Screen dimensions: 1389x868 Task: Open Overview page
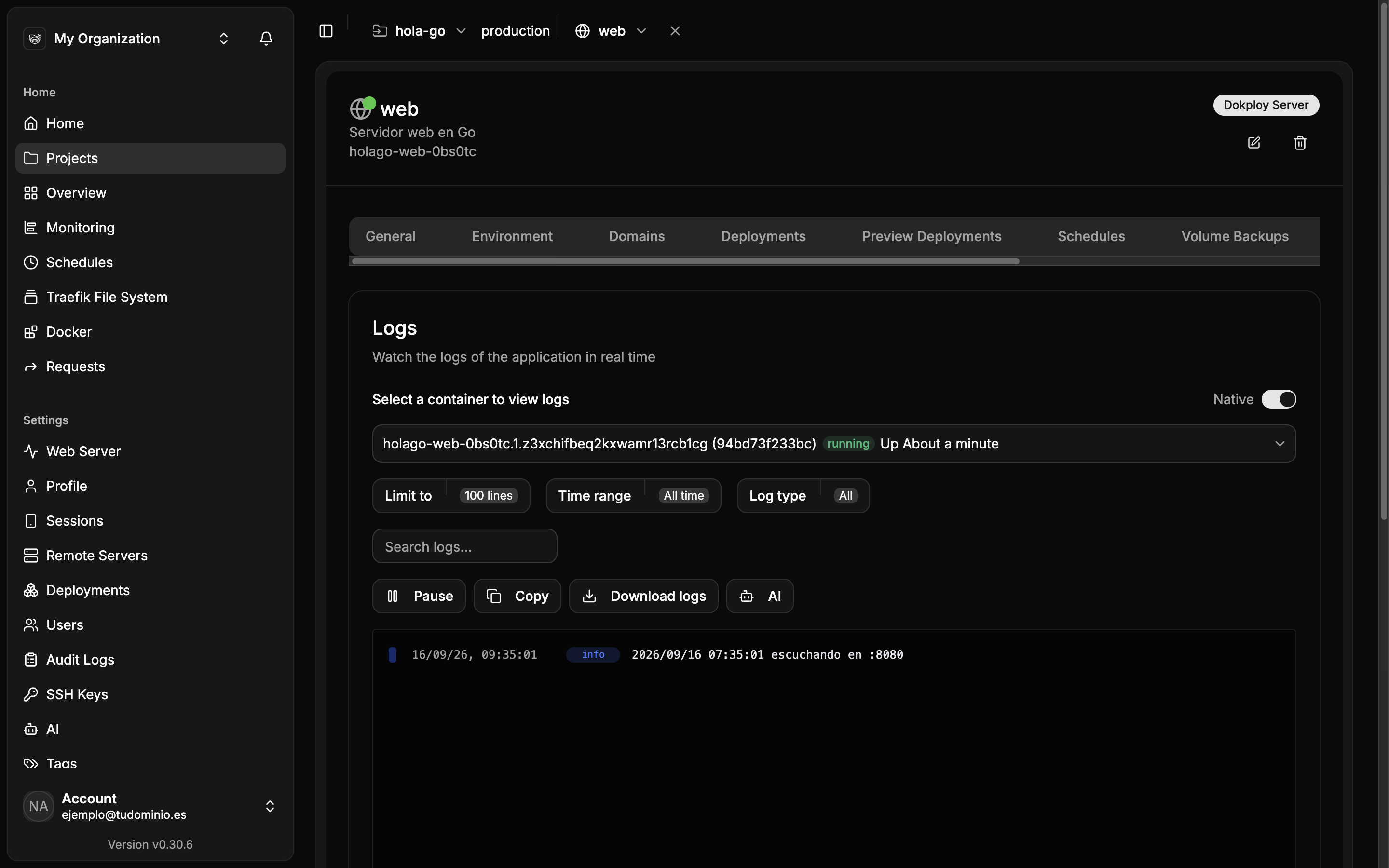(x=150, y=193)
